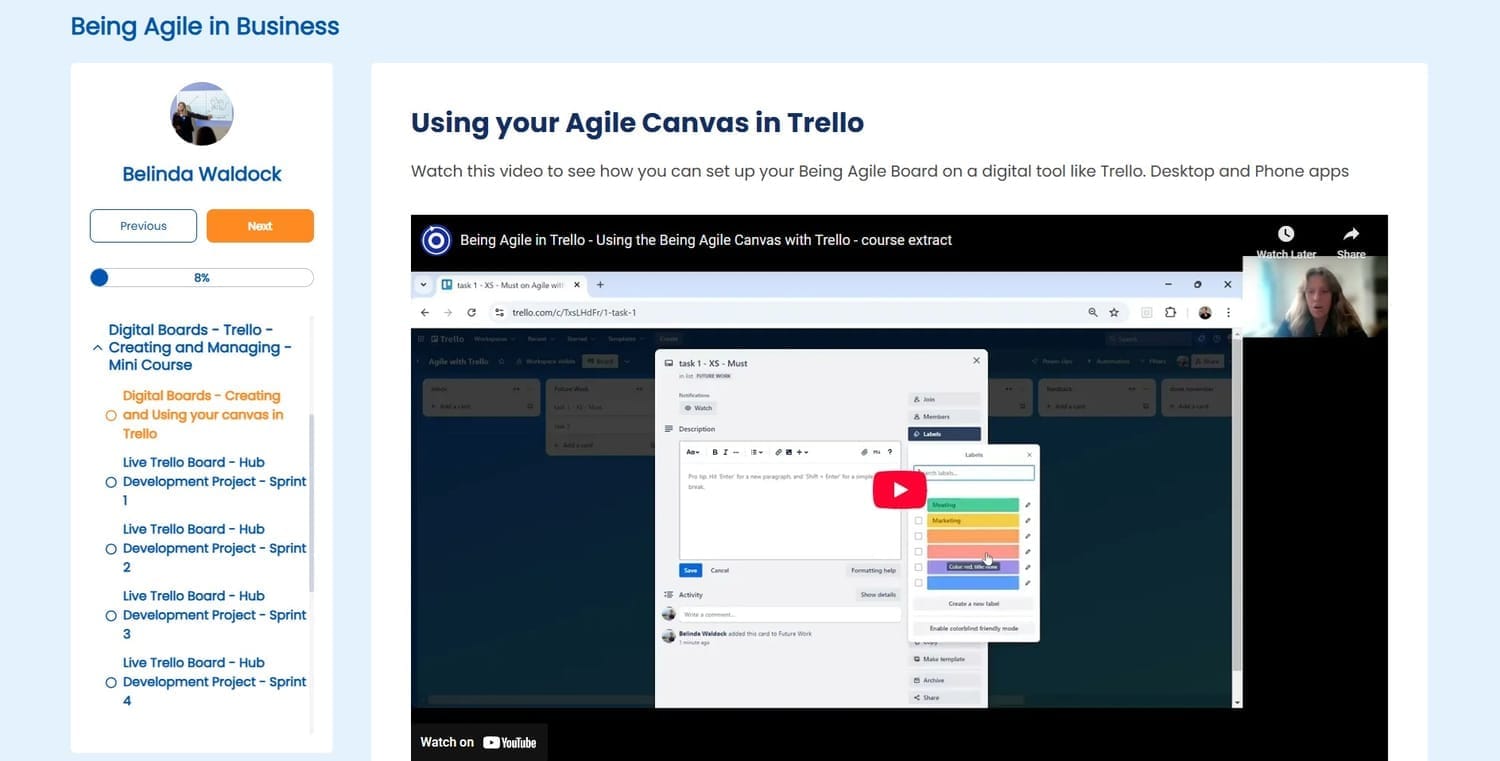Click completion circle beside Sprint 2 lesson
Screen dimensions: 1500x761
111,549
